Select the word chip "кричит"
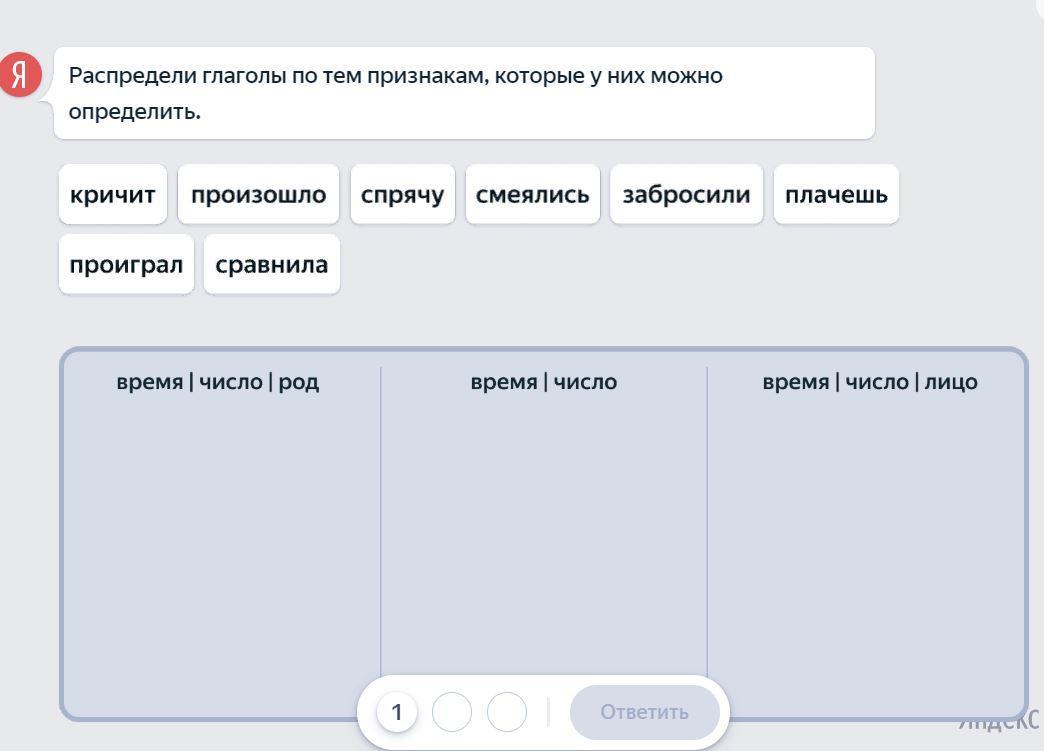 (113, 194)
